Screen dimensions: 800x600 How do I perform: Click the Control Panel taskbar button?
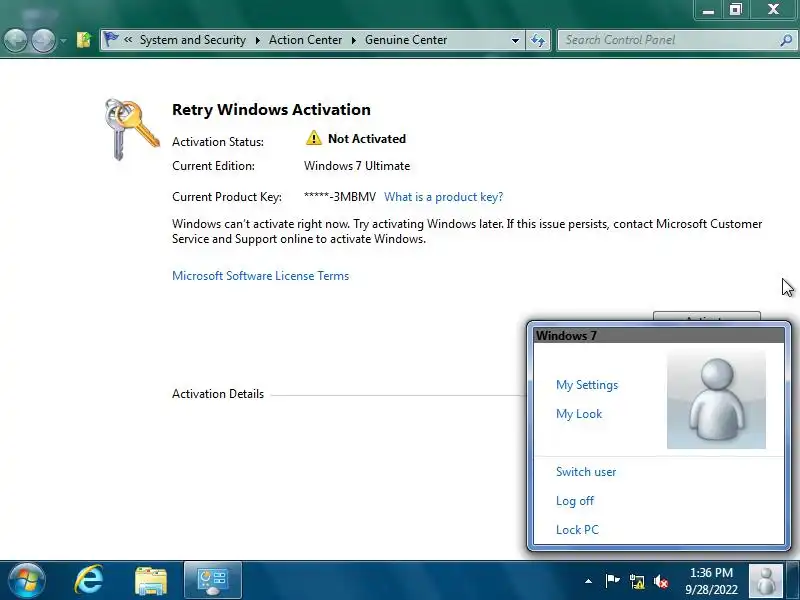212,580
